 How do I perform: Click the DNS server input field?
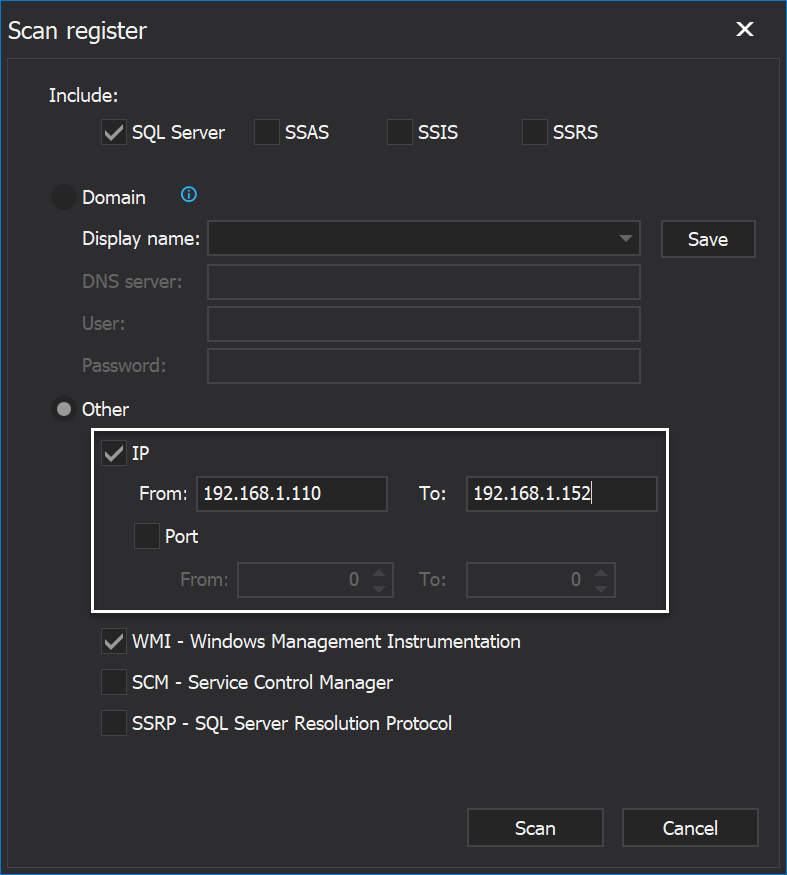click(424, 282)
